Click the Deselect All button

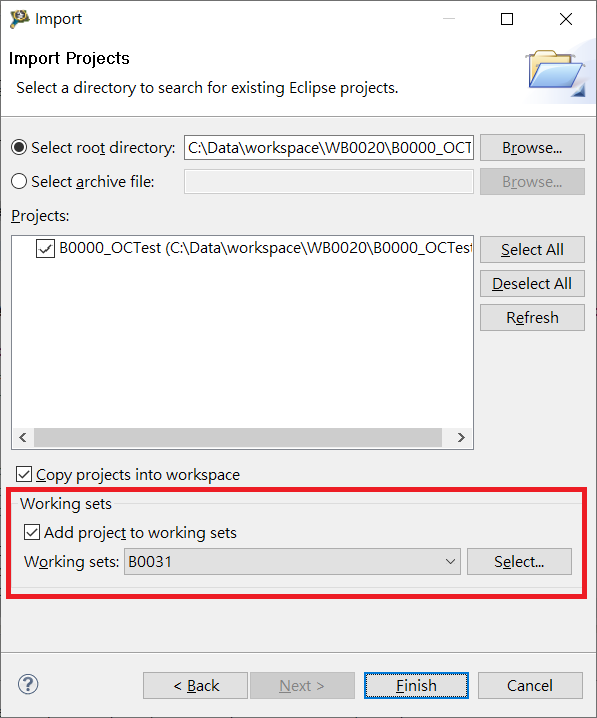tap(532, 283)
